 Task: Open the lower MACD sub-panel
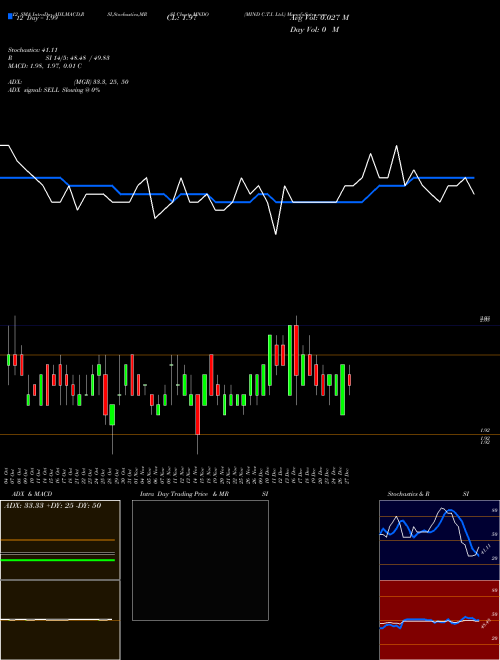pos(60,620)
